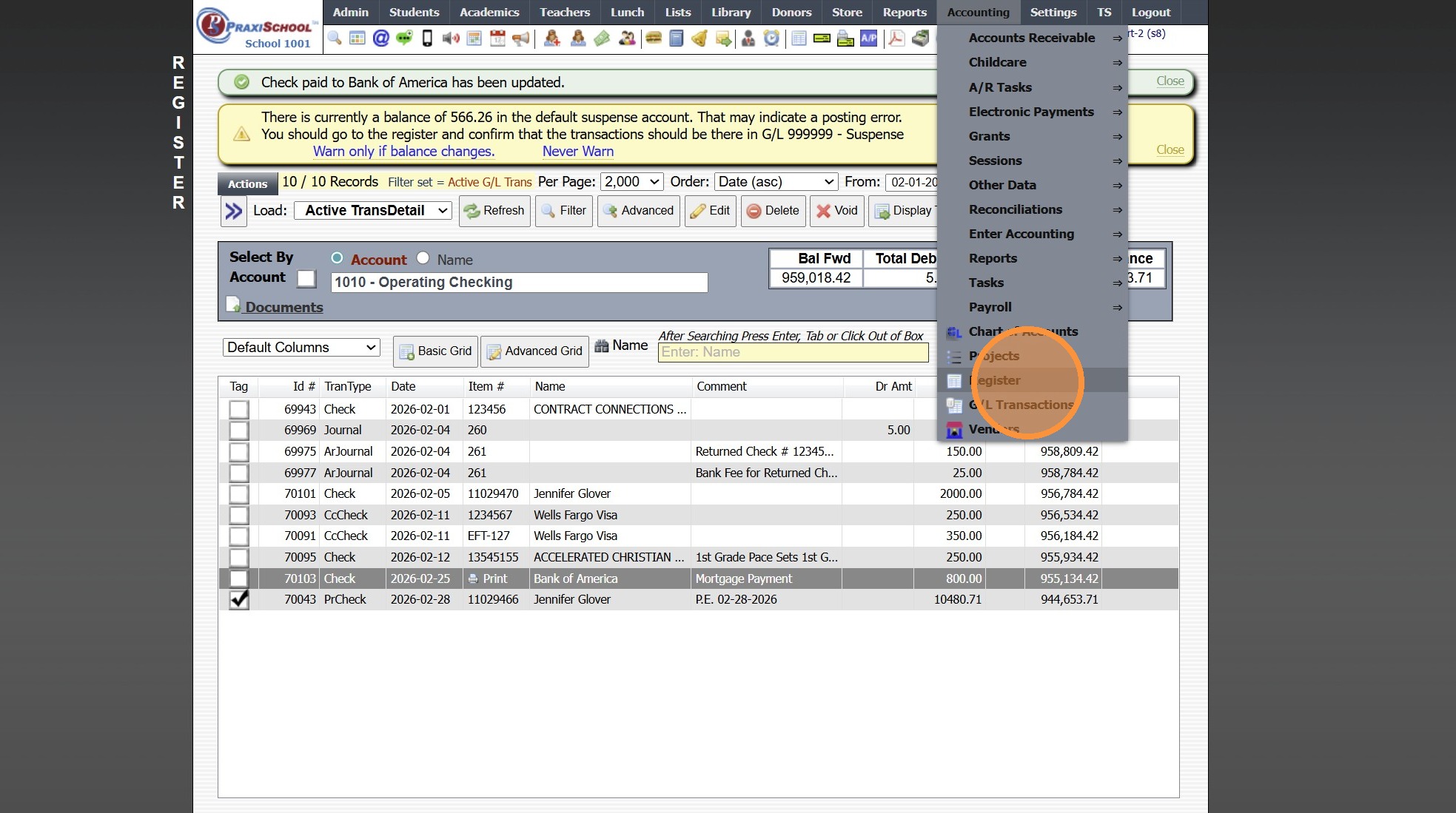The height and width of the screenshot is (813, 1456).
Task: Click the magnifying glass search icon
Action: (335, 38)
